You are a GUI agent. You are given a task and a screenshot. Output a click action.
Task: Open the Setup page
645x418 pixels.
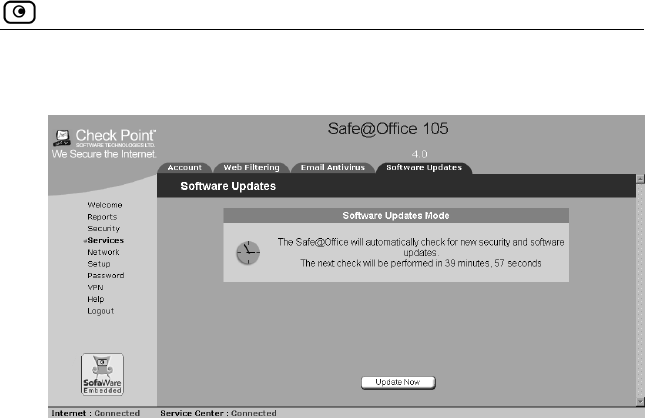[99, 264]
